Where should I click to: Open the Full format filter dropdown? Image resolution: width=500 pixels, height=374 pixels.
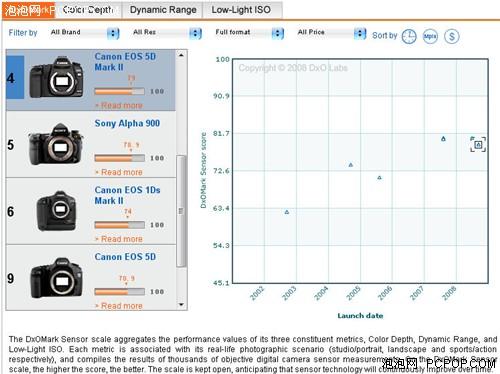click(x=249, y=33)
